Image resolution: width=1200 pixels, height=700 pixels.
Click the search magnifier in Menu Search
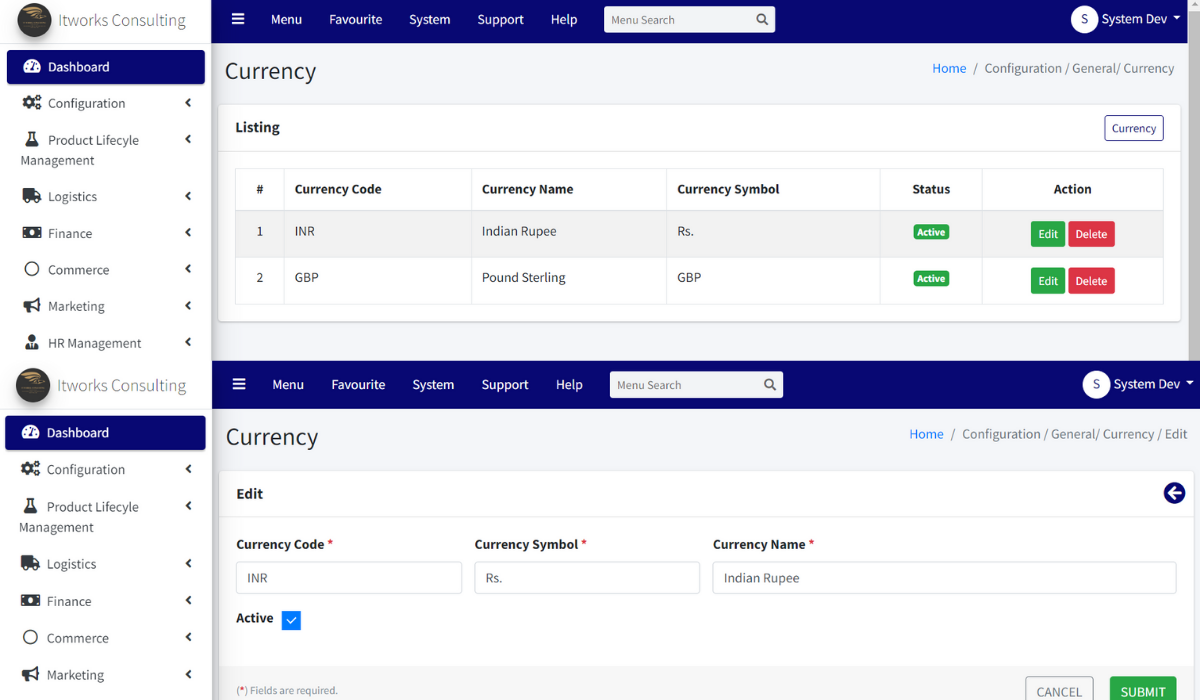(762, 19)
